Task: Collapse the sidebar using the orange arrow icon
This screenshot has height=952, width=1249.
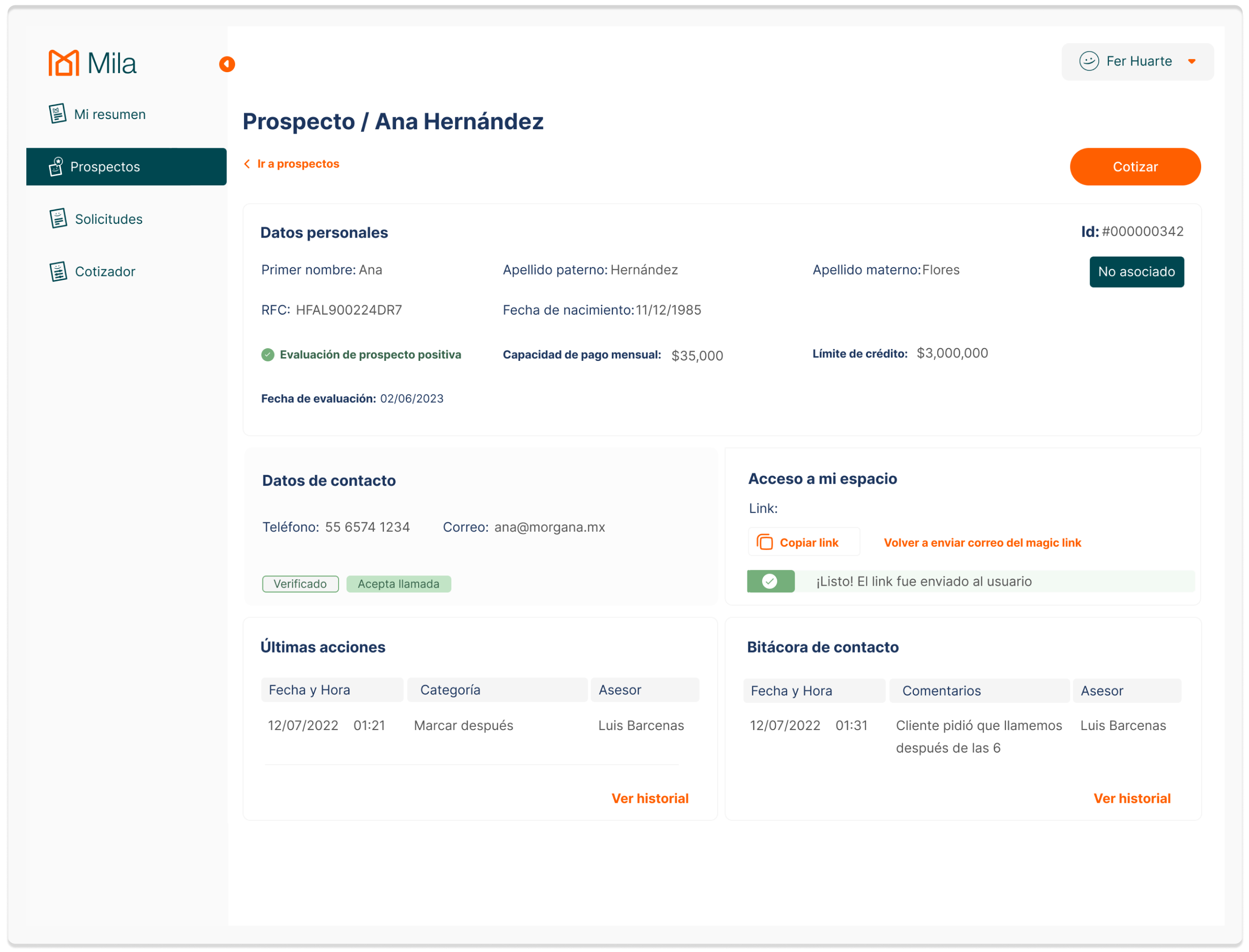Action: coord(228,64)
